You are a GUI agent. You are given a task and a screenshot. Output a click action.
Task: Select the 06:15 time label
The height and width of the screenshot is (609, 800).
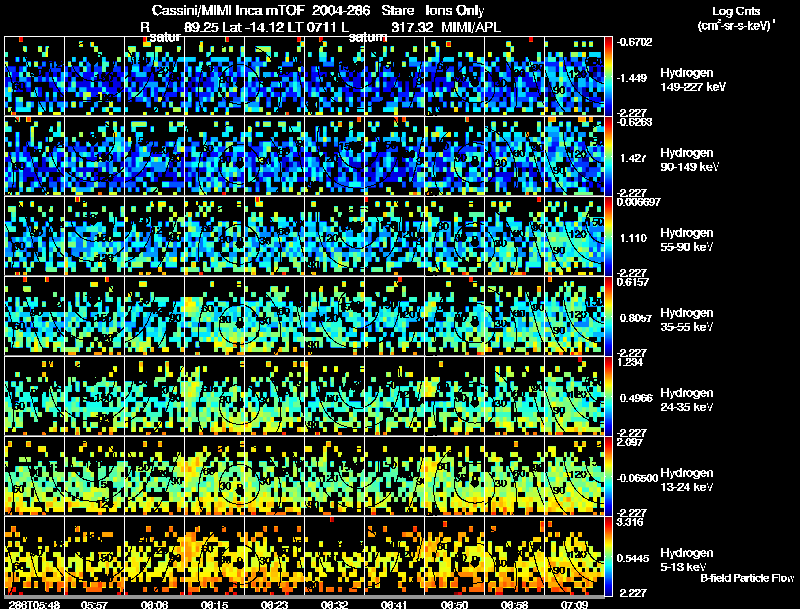(214, 604)
